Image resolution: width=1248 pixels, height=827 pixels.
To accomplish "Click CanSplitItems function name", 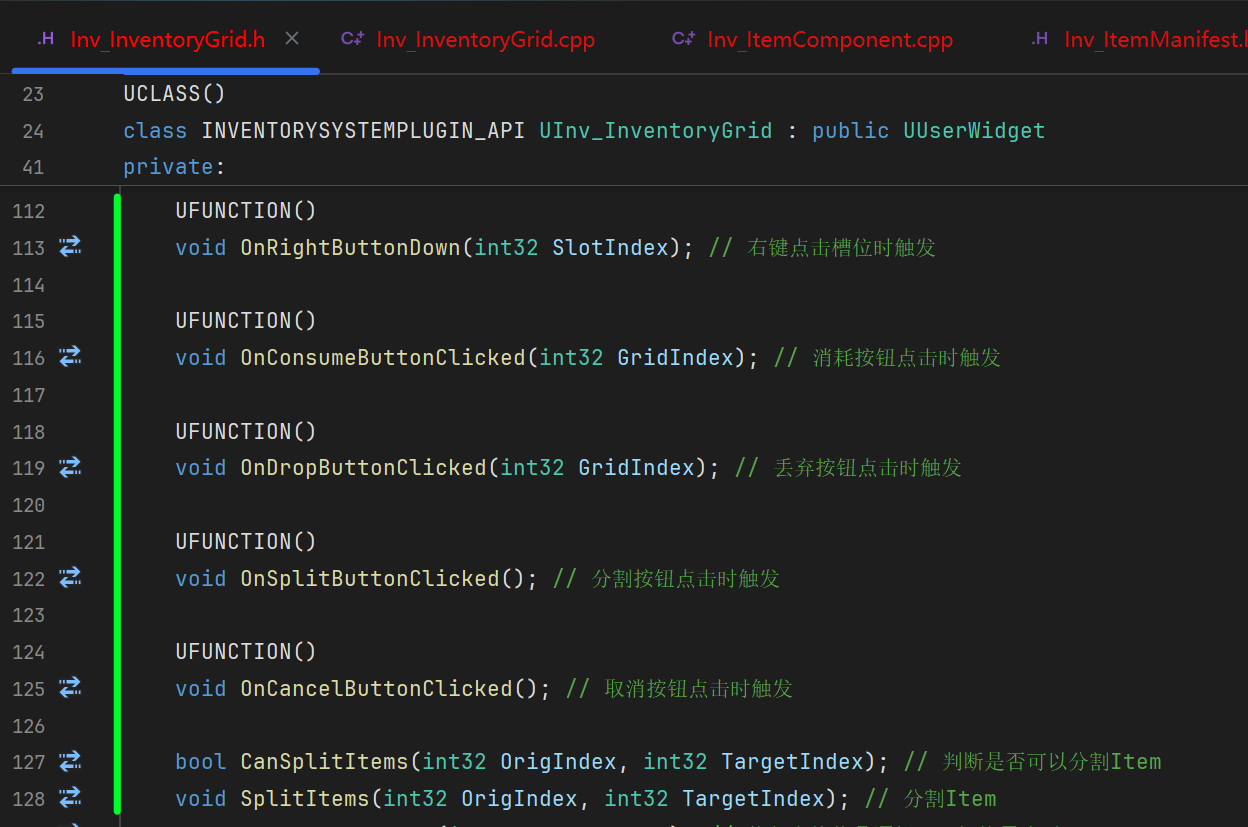I will tap(325, 762).
